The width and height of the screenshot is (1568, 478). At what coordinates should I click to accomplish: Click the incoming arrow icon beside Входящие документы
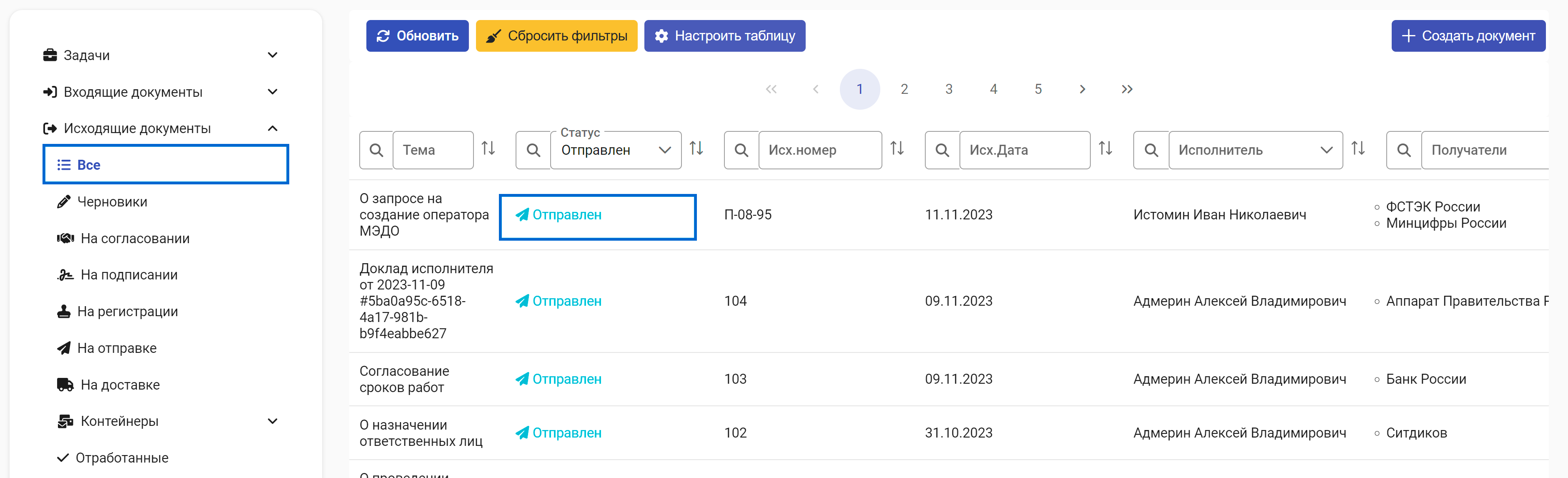pyautogui.click(x=50, y=92)
